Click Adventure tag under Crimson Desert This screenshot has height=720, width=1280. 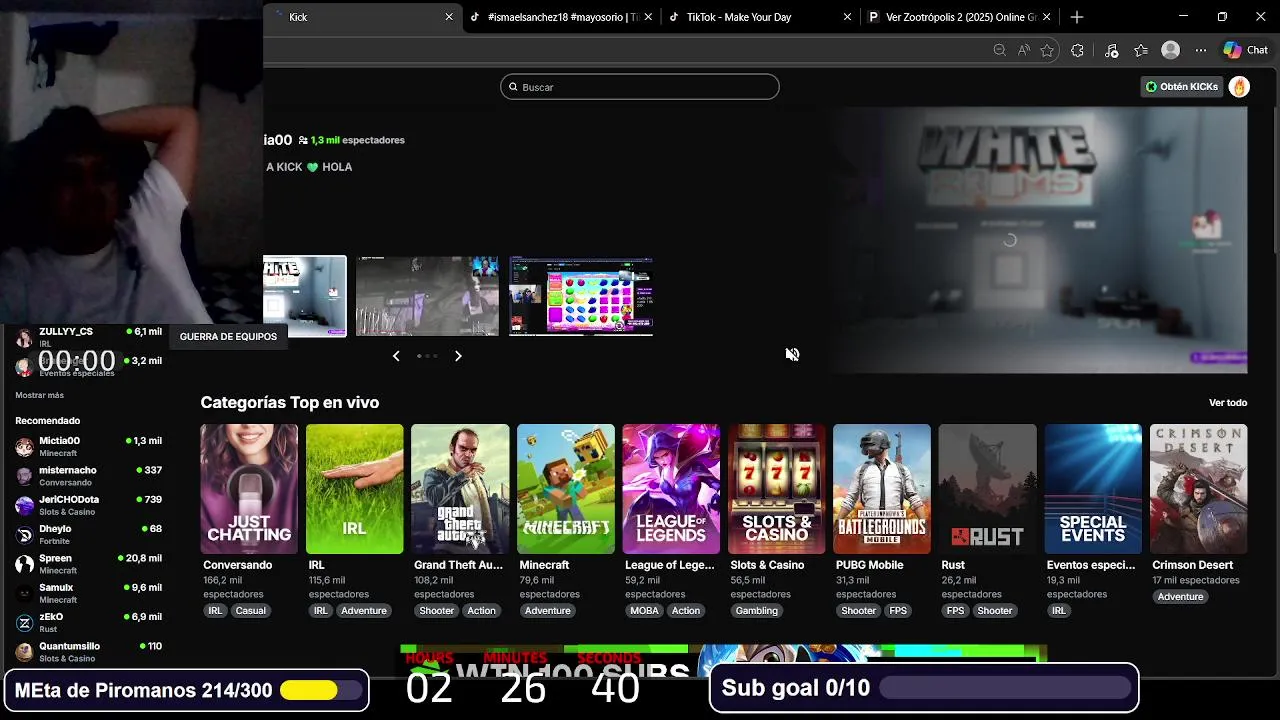click(x=1181, y=597)
